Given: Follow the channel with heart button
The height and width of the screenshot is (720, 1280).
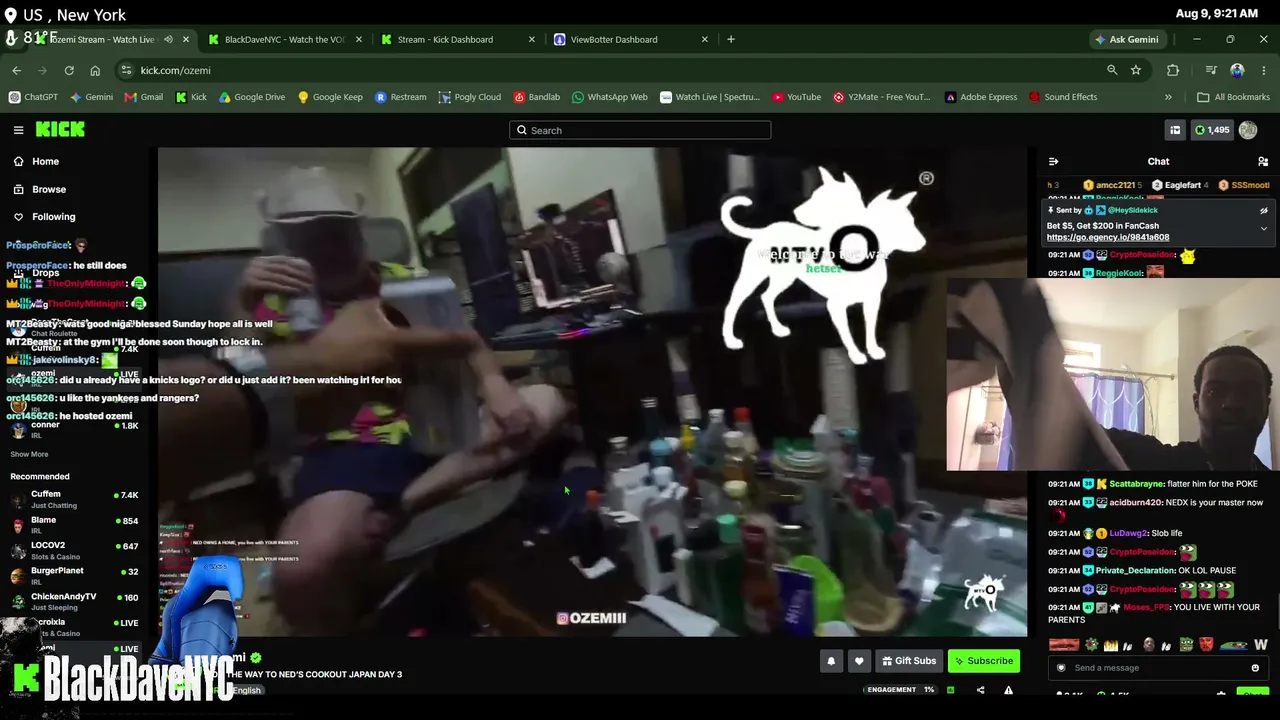Looking at the screenshot, I should coord(859,661).
